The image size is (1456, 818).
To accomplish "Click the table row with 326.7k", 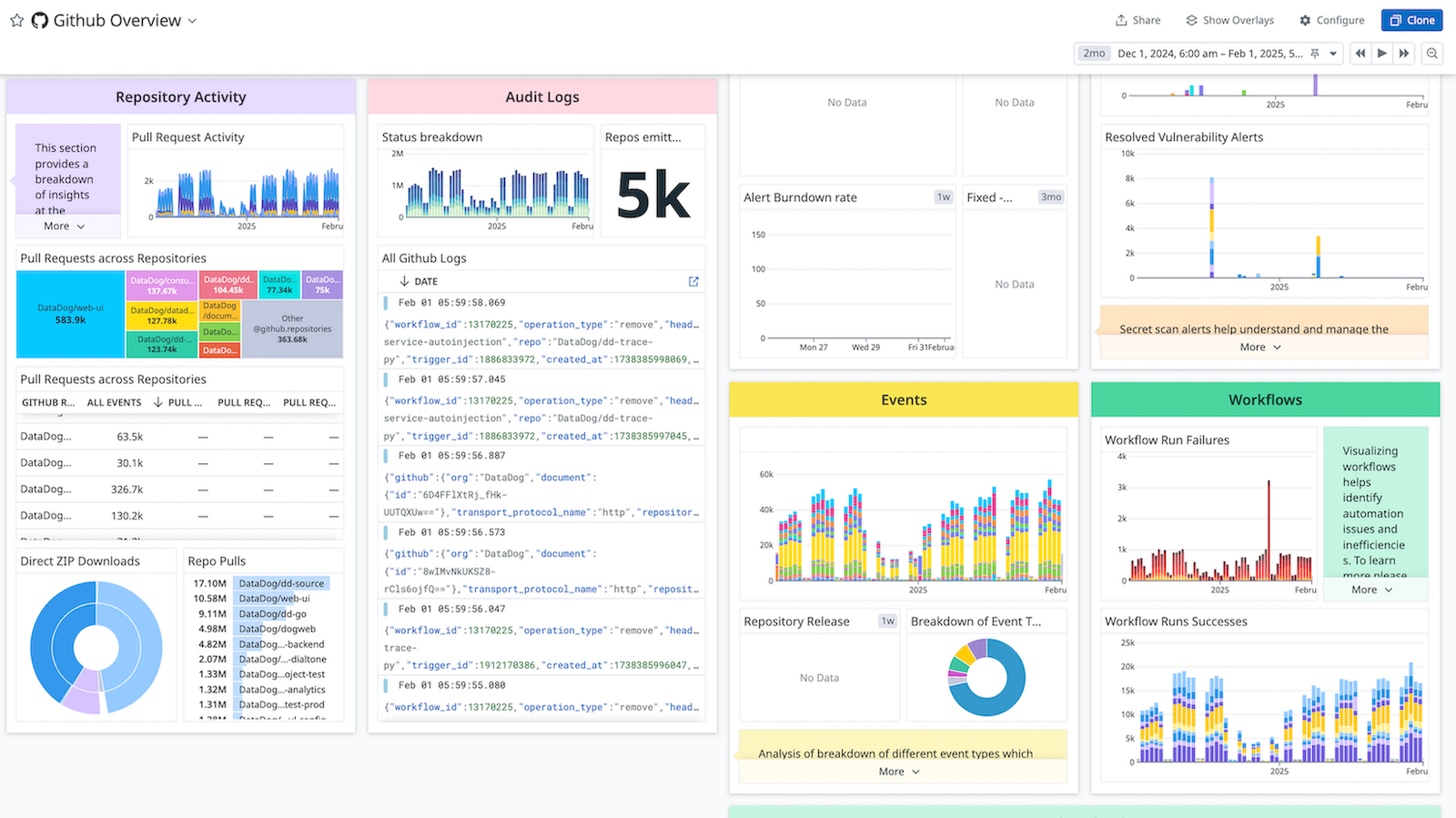I will (x=180, y=490).
